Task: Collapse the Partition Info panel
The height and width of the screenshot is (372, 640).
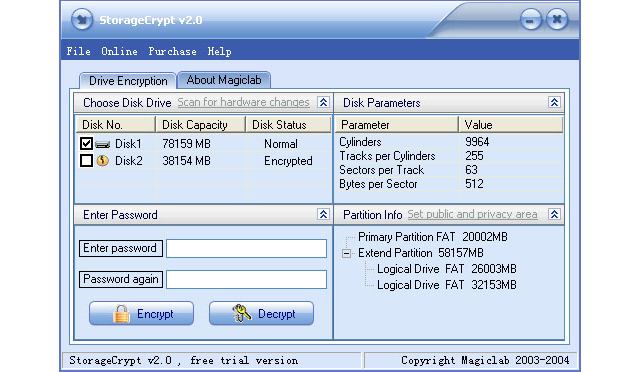Action: click(x=554, y=214)
